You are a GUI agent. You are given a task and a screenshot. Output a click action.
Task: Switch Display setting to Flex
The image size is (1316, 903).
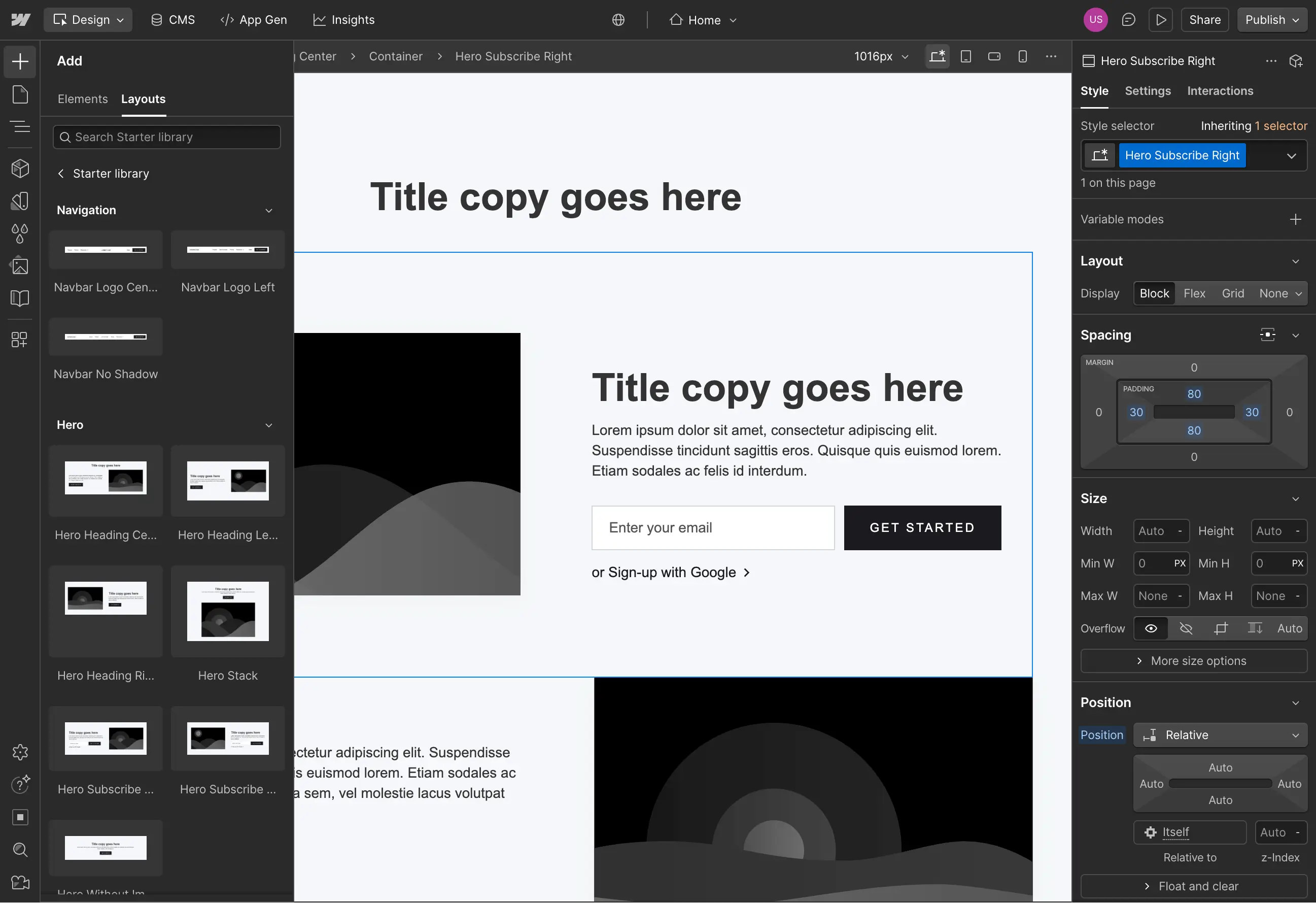1195,293
